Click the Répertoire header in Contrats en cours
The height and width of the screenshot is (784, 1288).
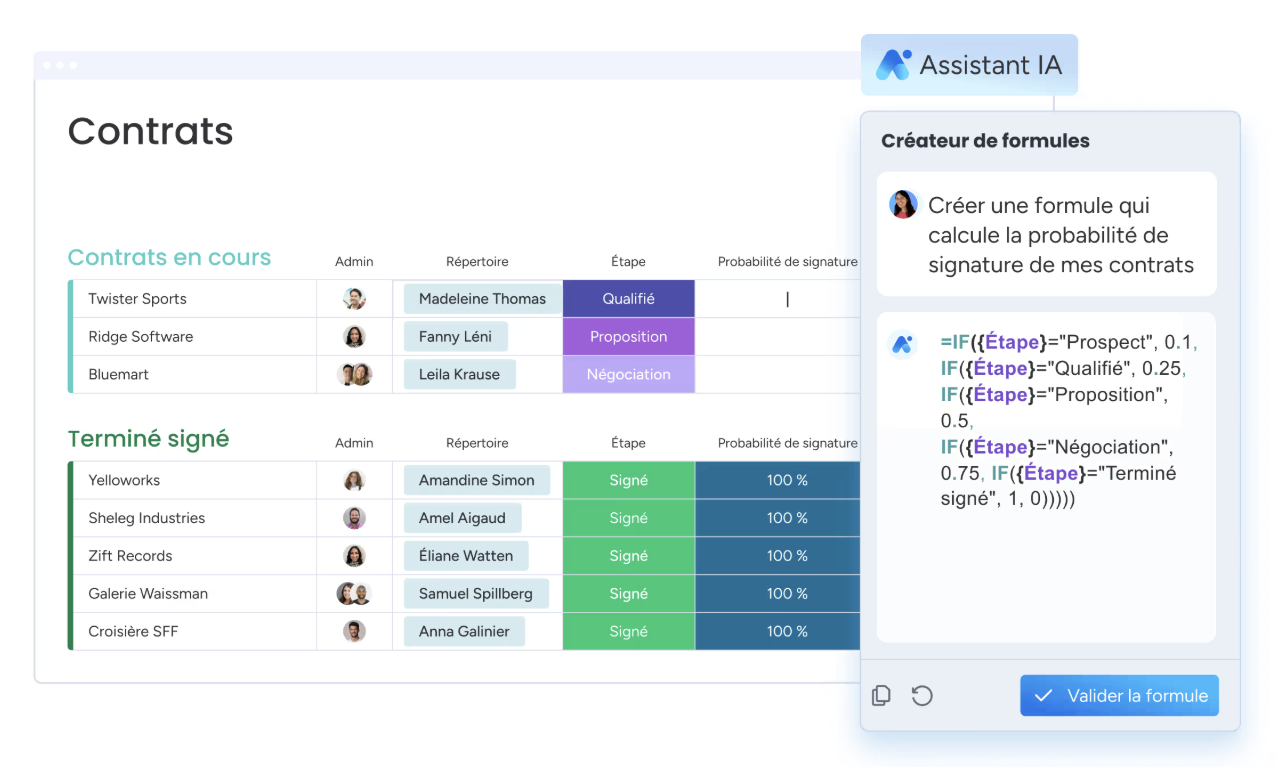[x=477, y=261]
